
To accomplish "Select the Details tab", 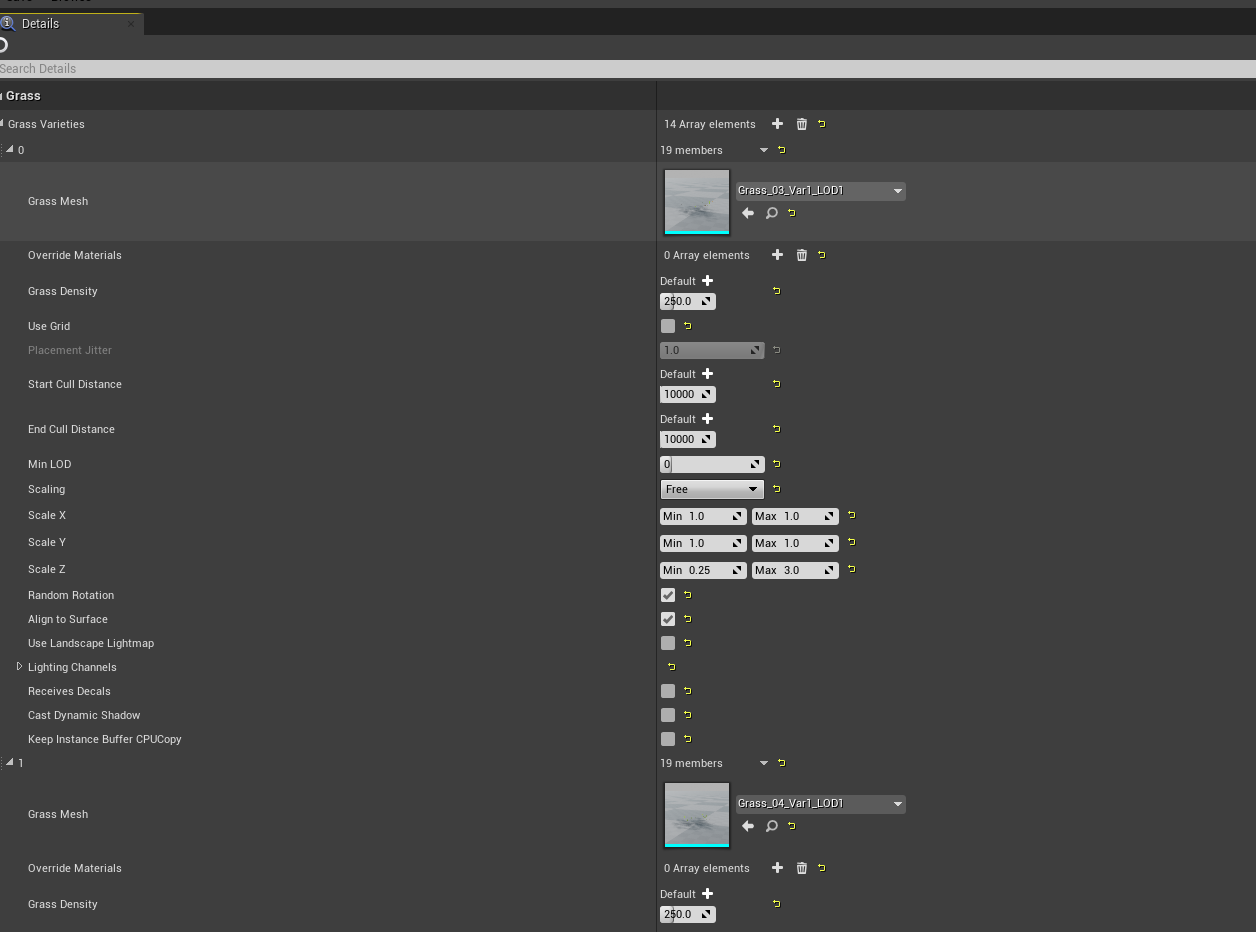I will click(x=40, y=23).
